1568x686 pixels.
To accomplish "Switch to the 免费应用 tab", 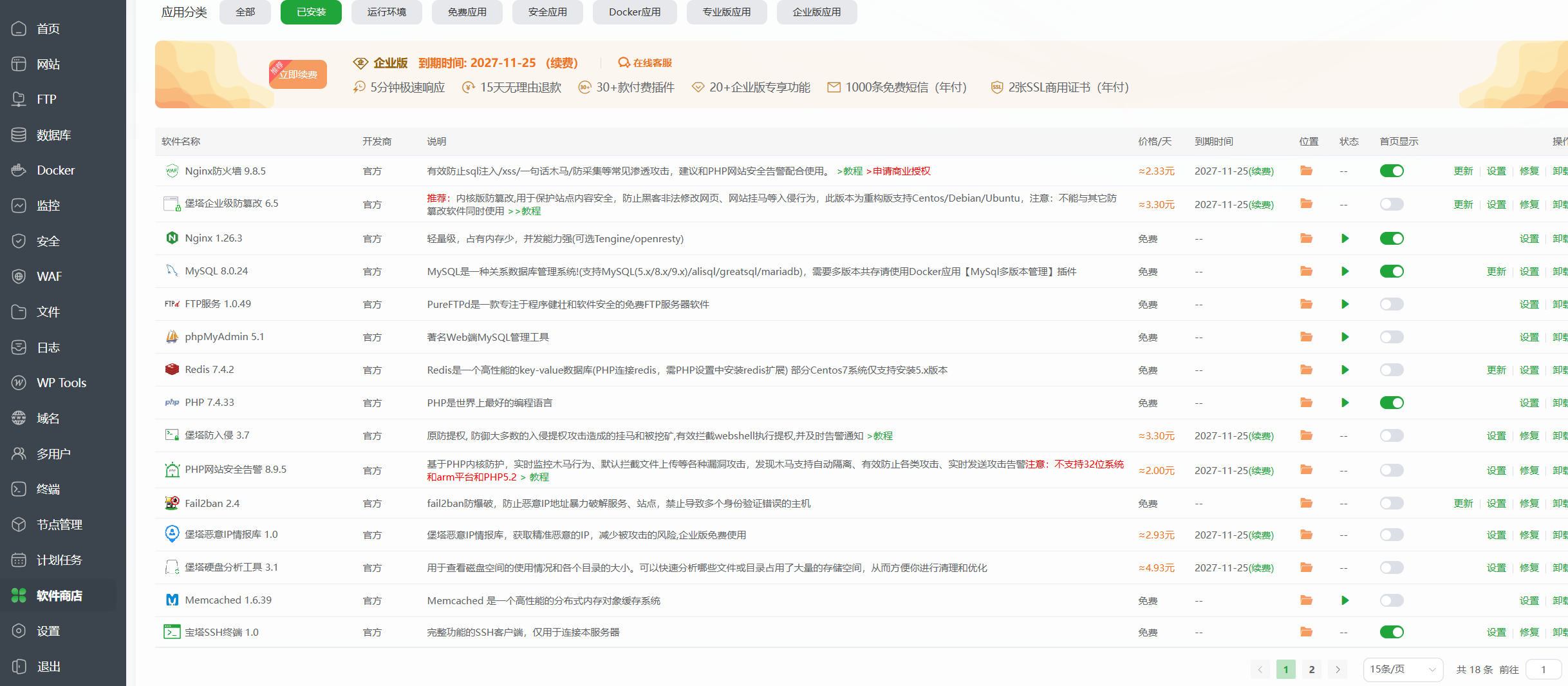I will tap(467, 12).
